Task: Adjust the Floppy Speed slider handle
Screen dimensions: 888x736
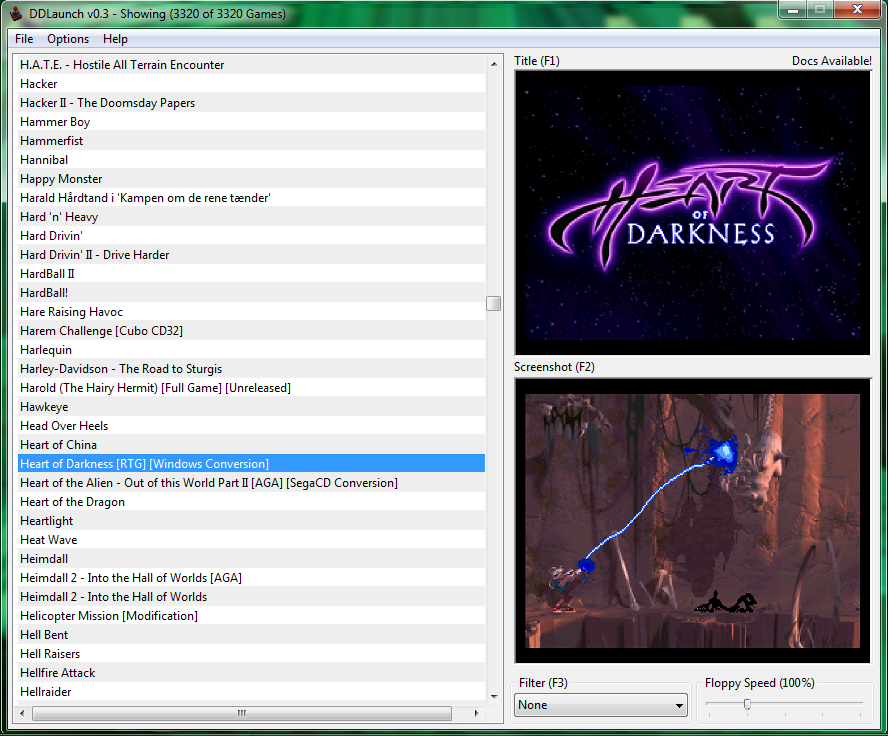Action: [748, 704]
